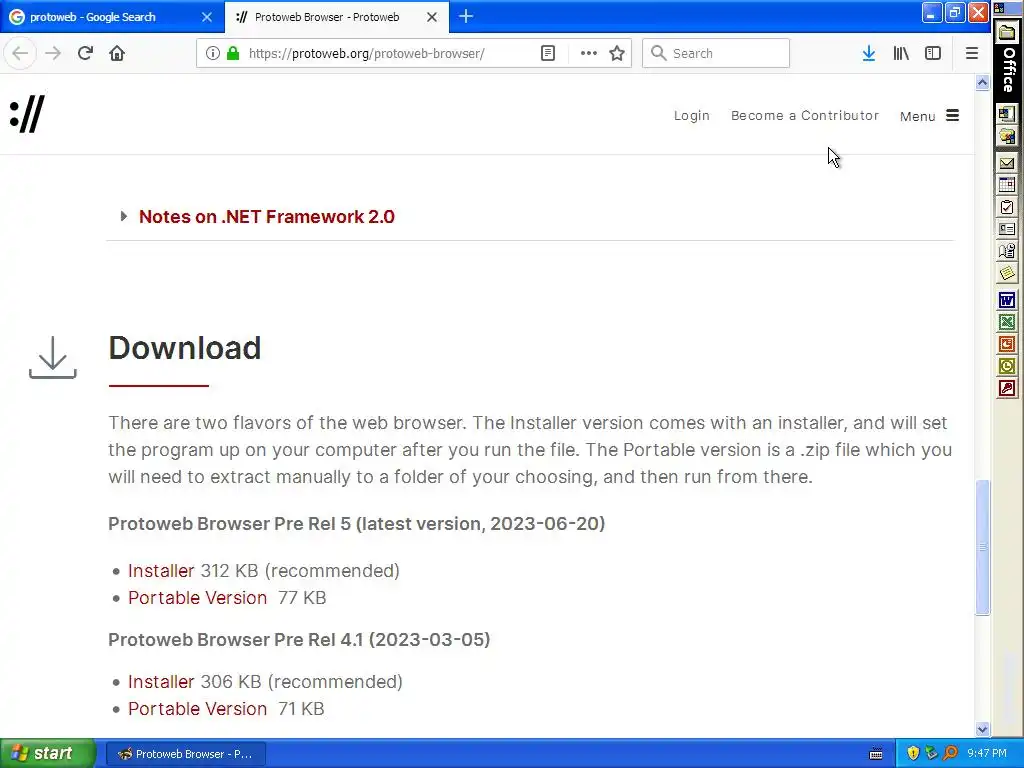This screenshot has height=768, width=1024.
Task: Open the downloads panel arrow
Action: pyautogui.click(x=869, y=53)
